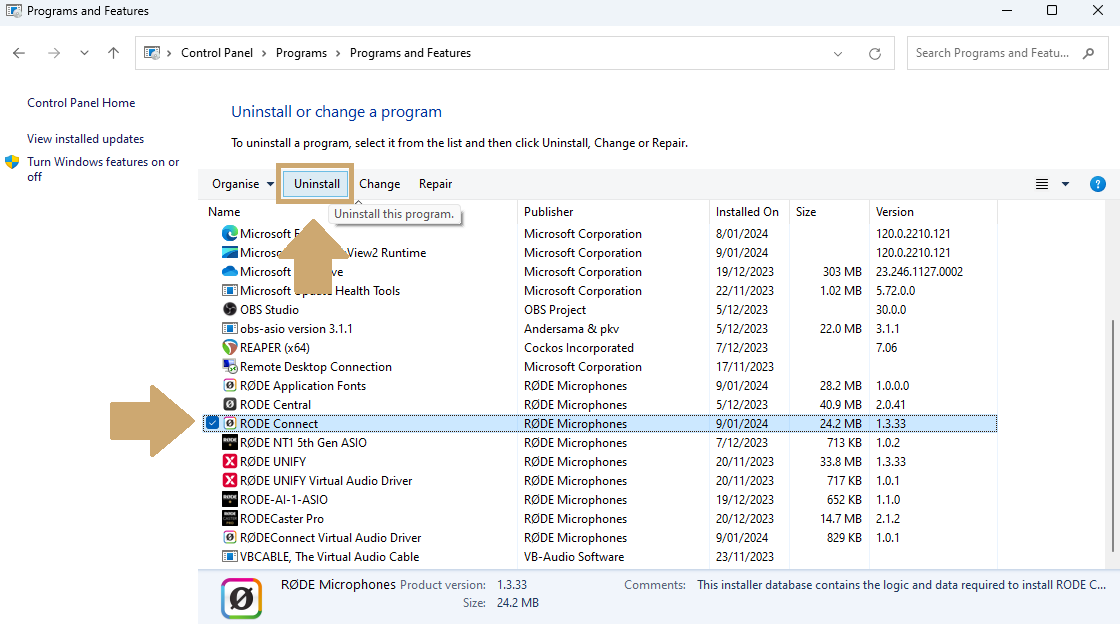Open the Organise dropdown menu
This screenshot has height=624, width=1120.
[243, 184]
